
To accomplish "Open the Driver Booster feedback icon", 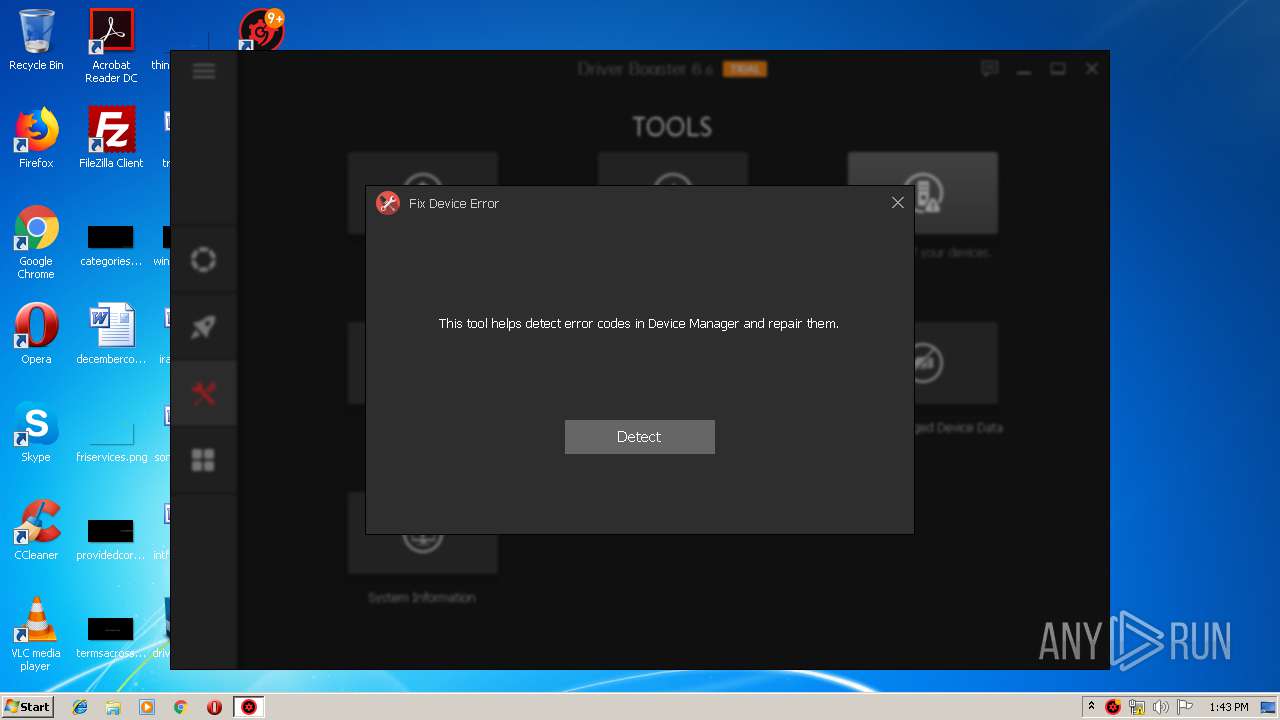I will tap(990, 69).
